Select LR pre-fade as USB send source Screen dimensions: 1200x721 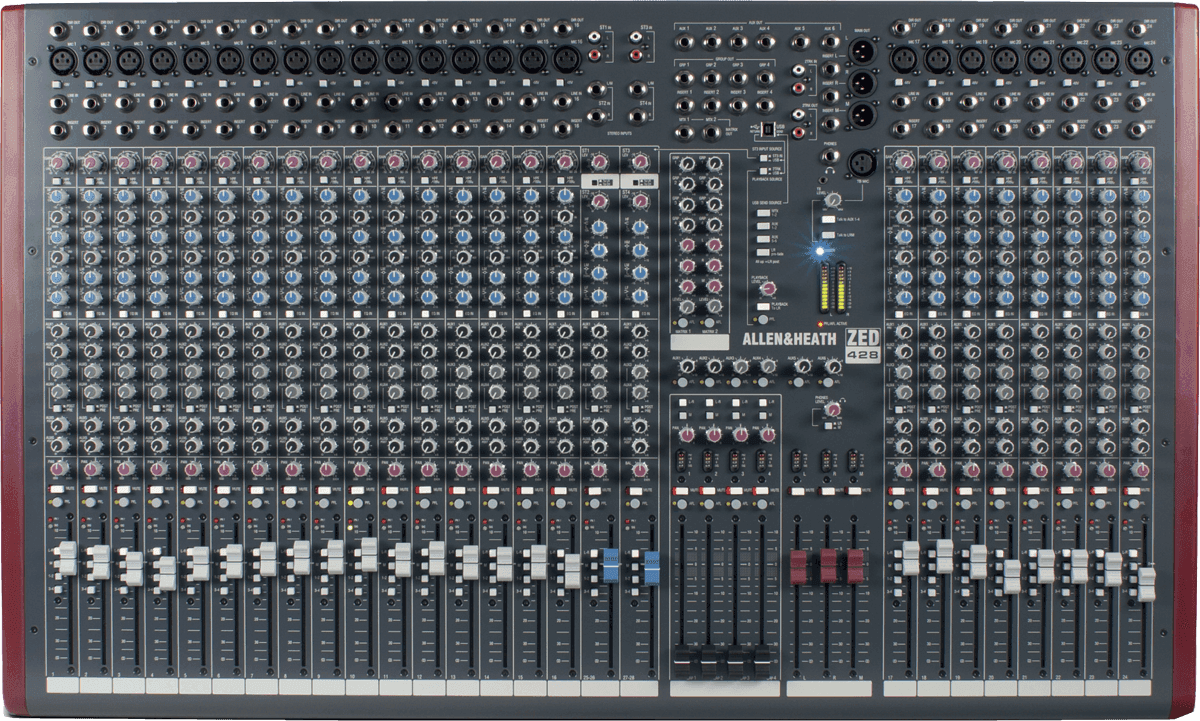pyautogui.click(x=762, y=252)
